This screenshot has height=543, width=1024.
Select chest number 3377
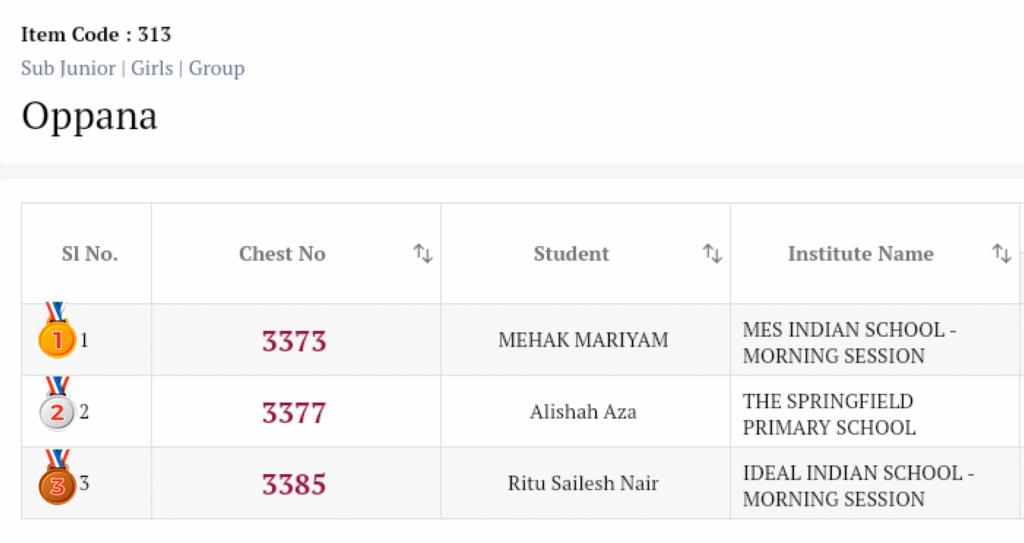tap(294, 412)
